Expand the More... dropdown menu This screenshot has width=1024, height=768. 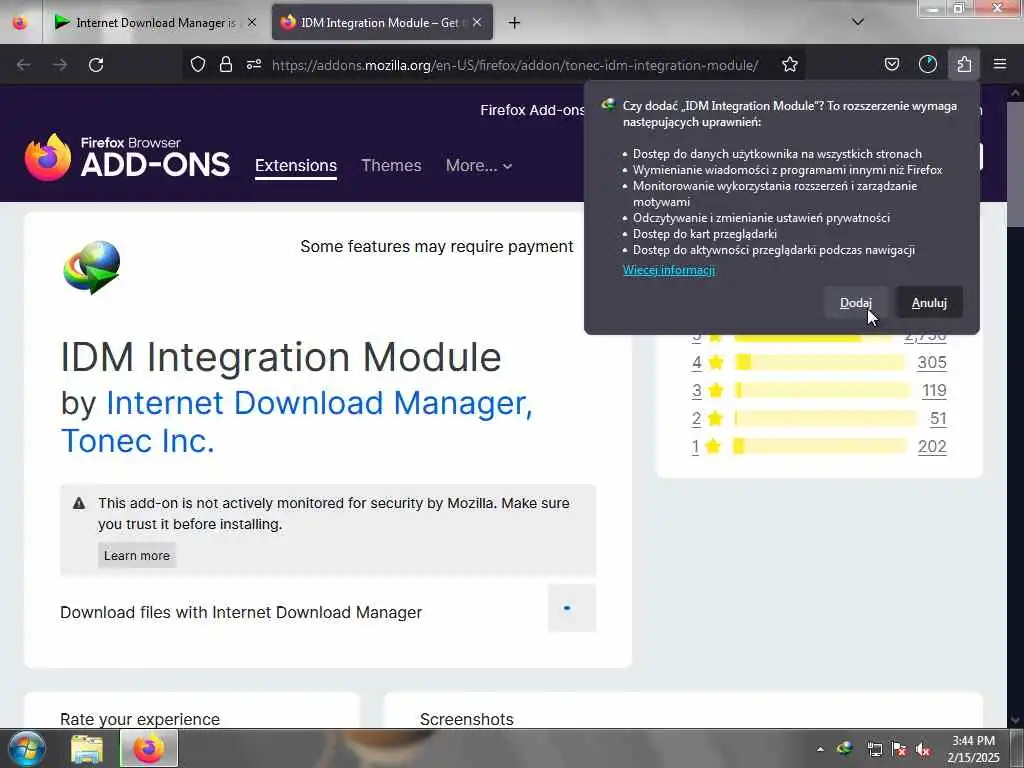(x=479, y=165)
